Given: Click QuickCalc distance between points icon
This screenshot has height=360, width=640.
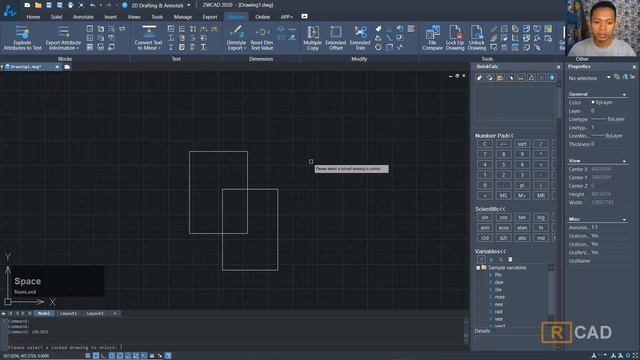Looking at the screenshot, I should (x=521, y=78).
